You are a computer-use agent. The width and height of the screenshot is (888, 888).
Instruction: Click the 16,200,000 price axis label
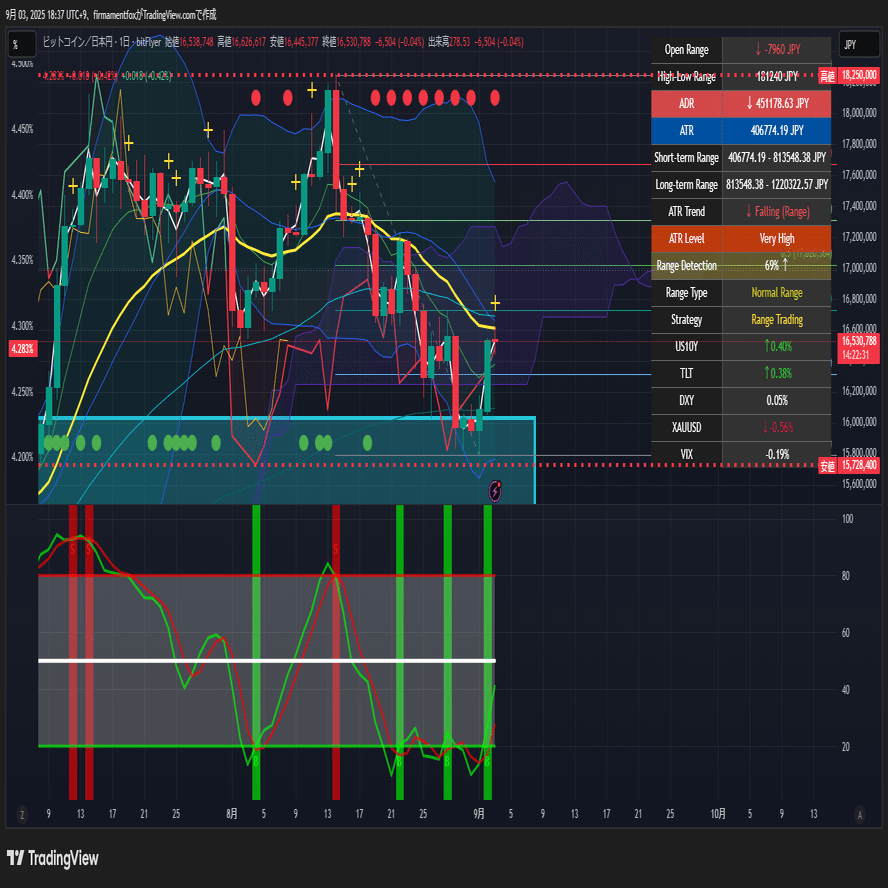[x=859, y=391]
